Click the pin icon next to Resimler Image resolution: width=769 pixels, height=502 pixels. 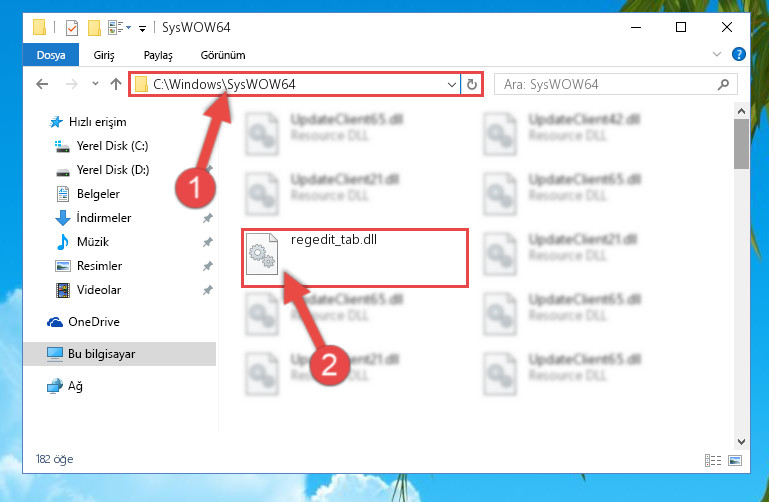tap(208, 266)
